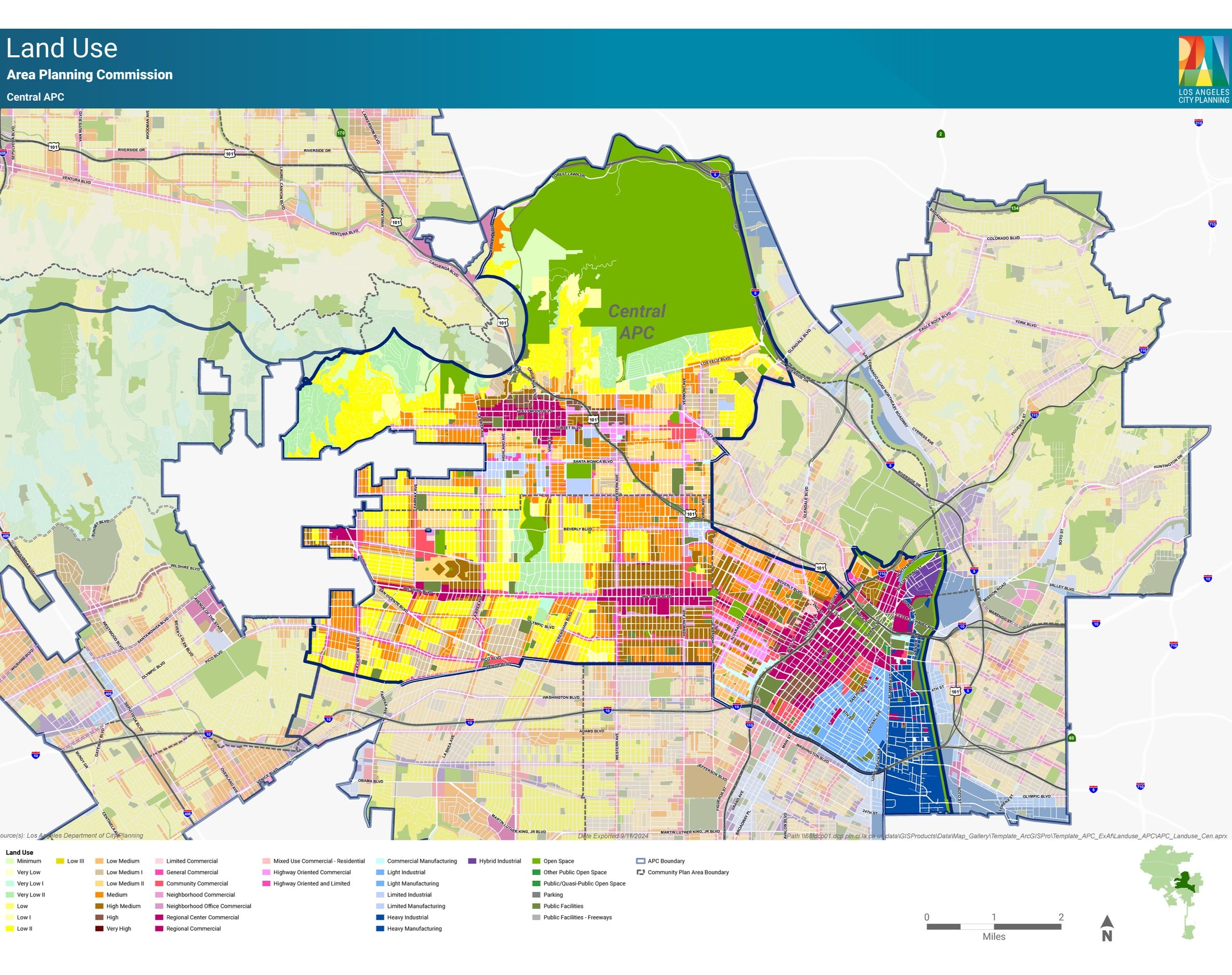This screenshot has width=1232, height=975.
Task: Click the Hybrid Industrial purple swatch
Action: click(472, 861)
